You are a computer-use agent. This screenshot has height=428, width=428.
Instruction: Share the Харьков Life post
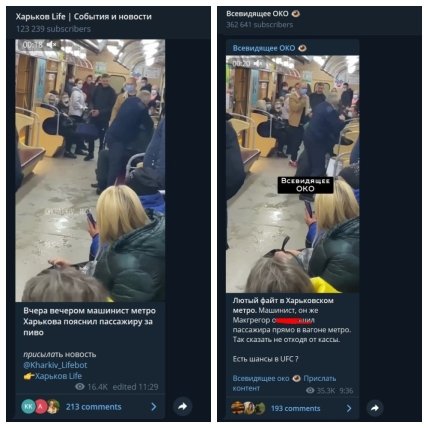183,406
